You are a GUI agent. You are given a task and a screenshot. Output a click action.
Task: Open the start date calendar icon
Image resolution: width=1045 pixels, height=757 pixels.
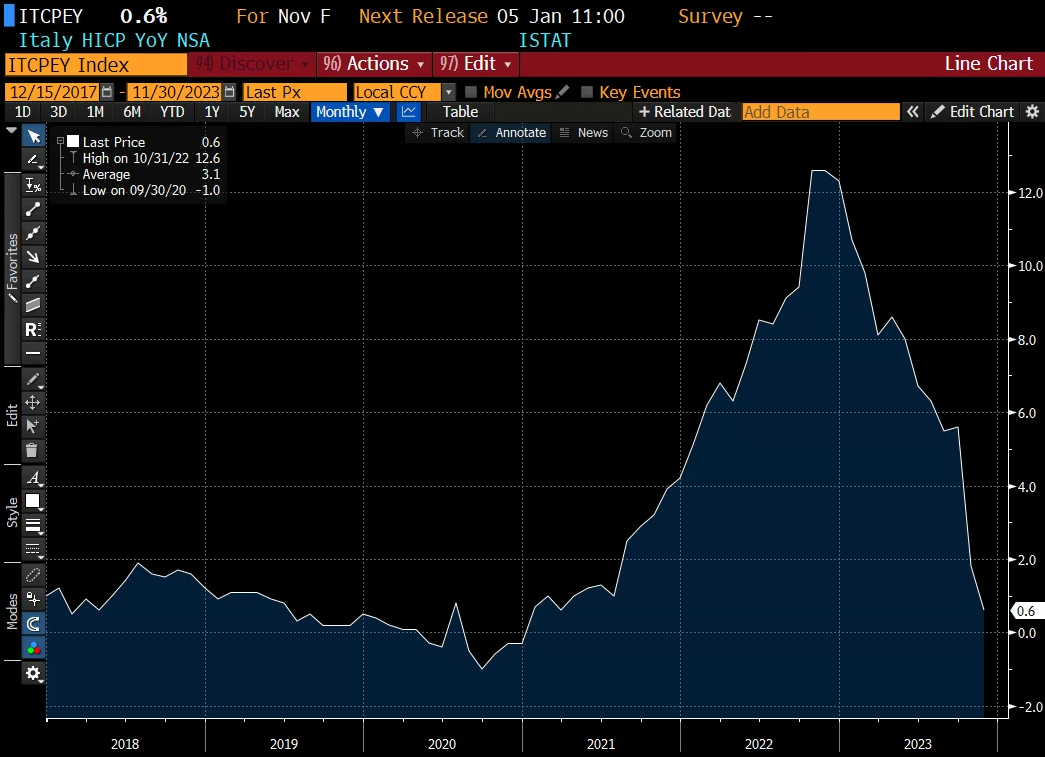(x=107, y=91)
